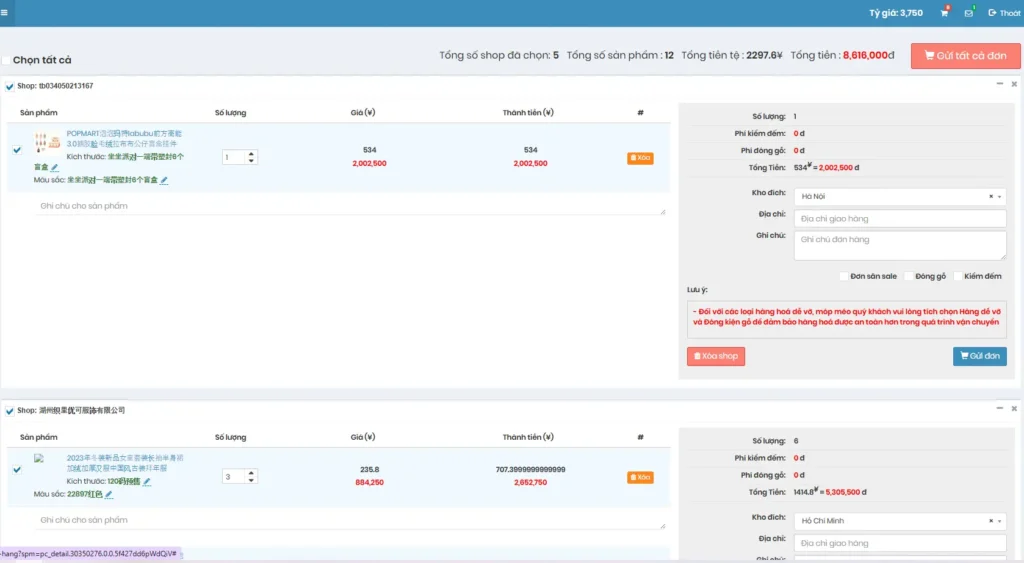Collapse the tb034050213167 shop panel

1000,84
